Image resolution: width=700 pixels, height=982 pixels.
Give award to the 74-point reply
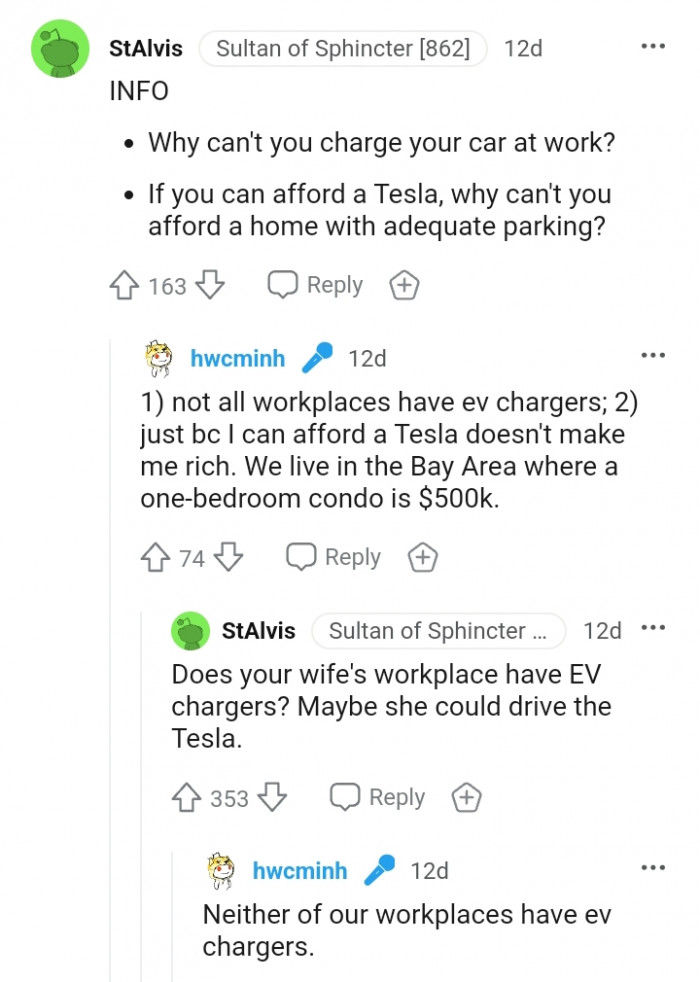(x=423, y=557)
